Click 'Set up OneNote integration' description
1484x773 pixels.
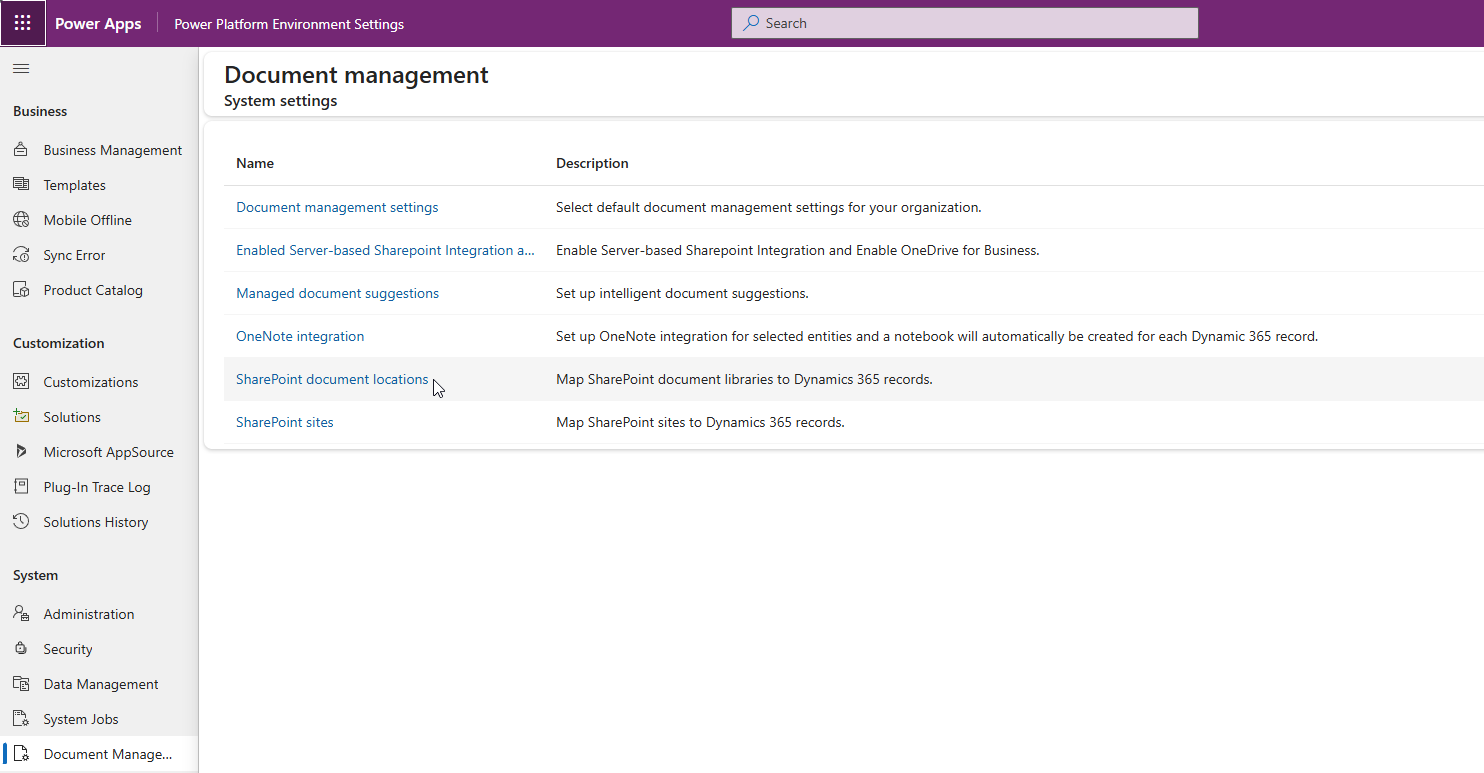[x=937, y=336]
